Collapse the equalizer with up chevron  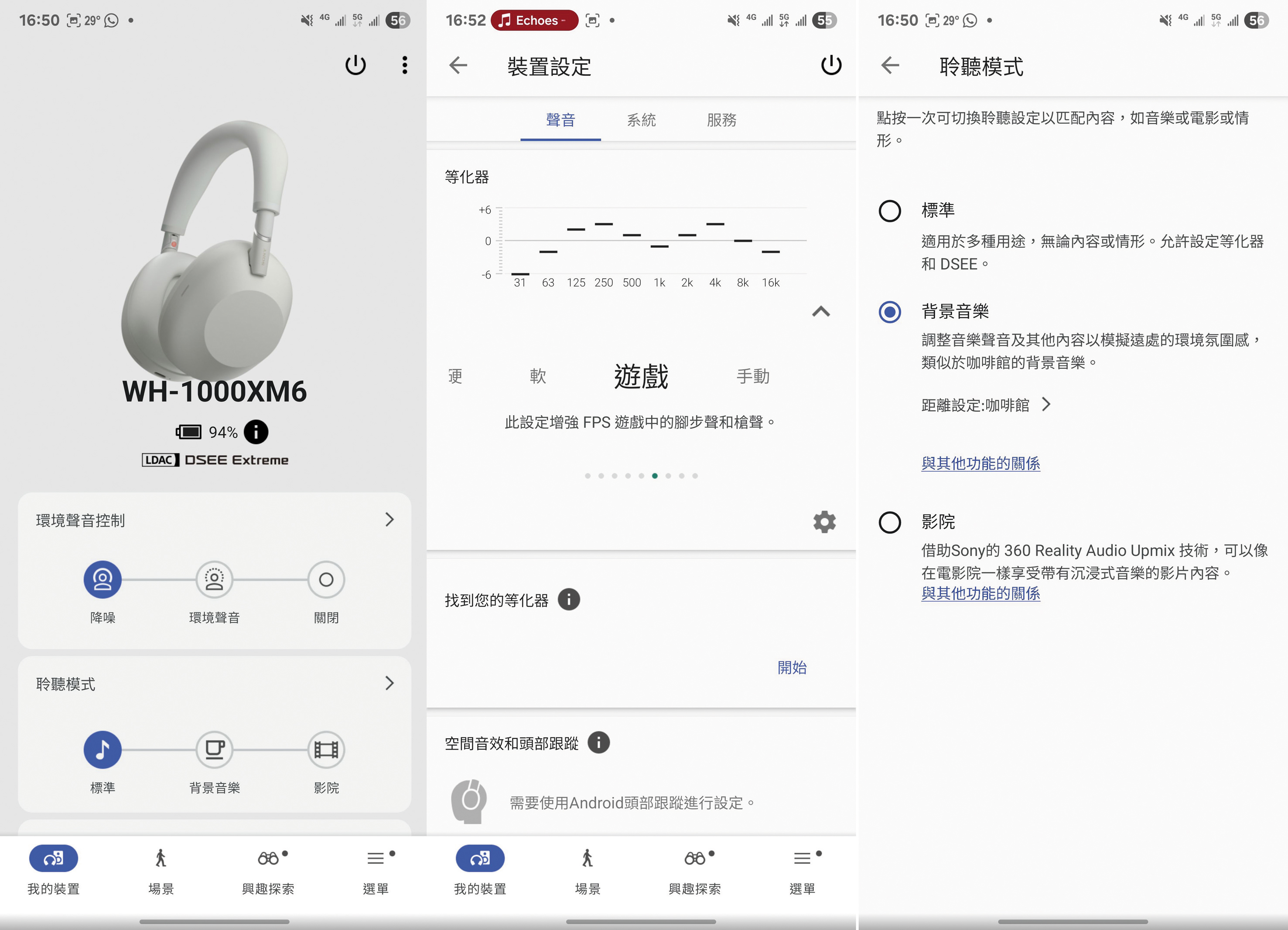click(821, 311)
